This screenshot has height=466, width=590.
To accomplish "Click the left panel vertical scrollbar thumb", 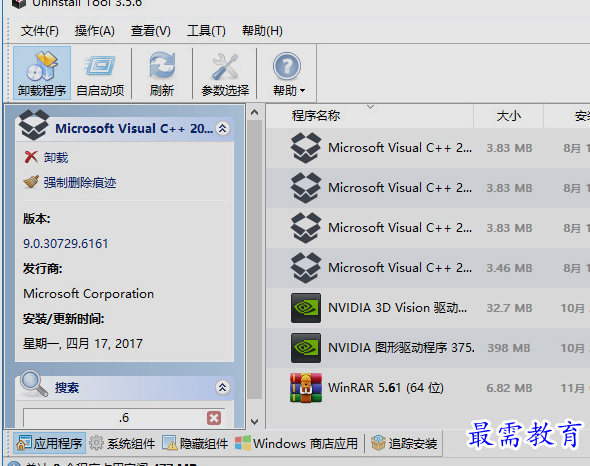I will point(254,260).
